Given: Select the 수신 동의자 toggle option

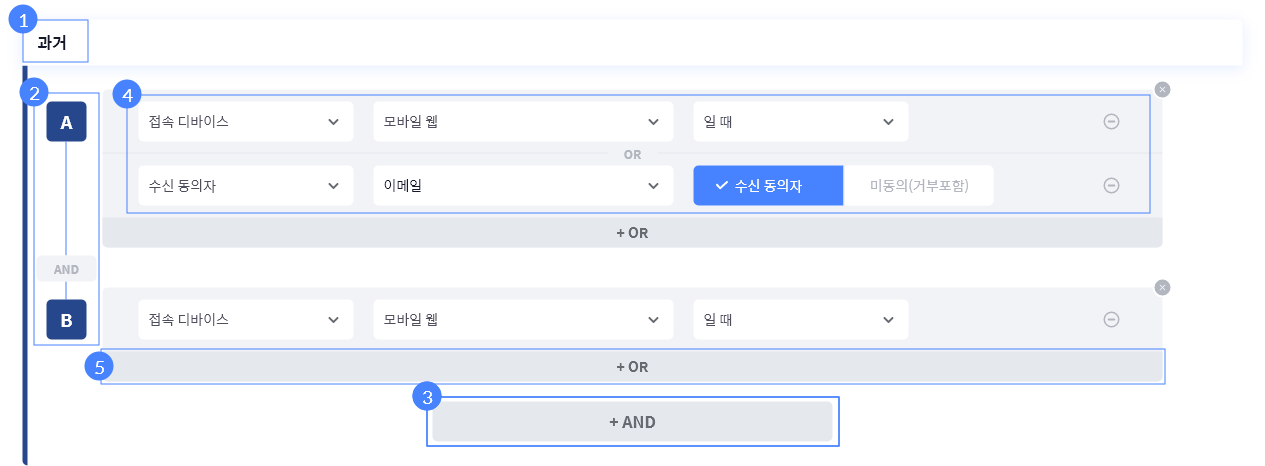Looking at the screenshot, I should pos(768,185).
